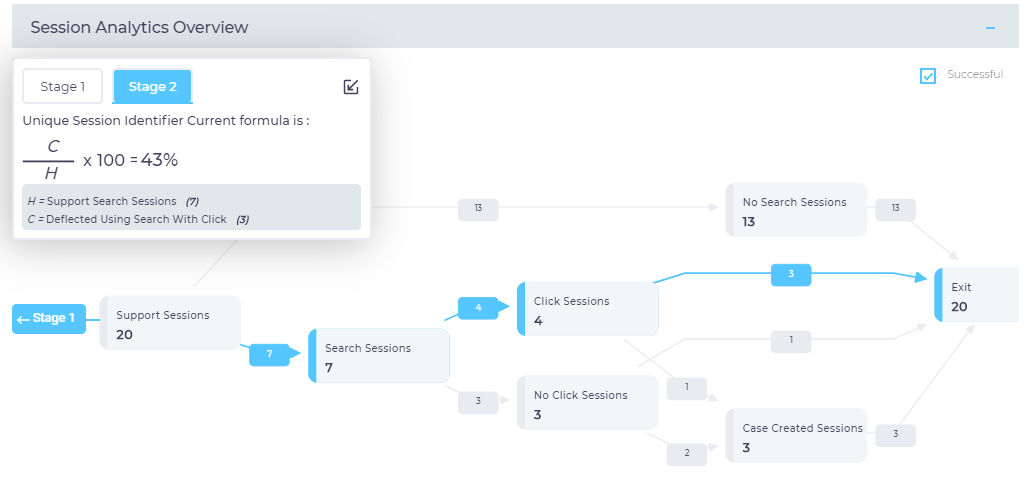Click the blue 3 flow badge to Exit
Image resolution: width=1029 pixels, height=480 pixels.
pyautogui.click(x=790, y=273)
